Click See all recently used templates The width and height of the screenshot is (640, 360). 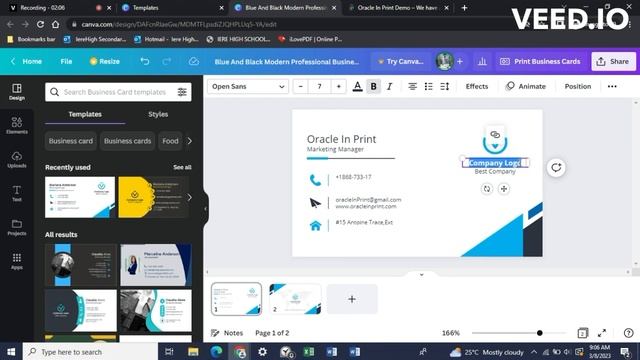tap(182, 167)
